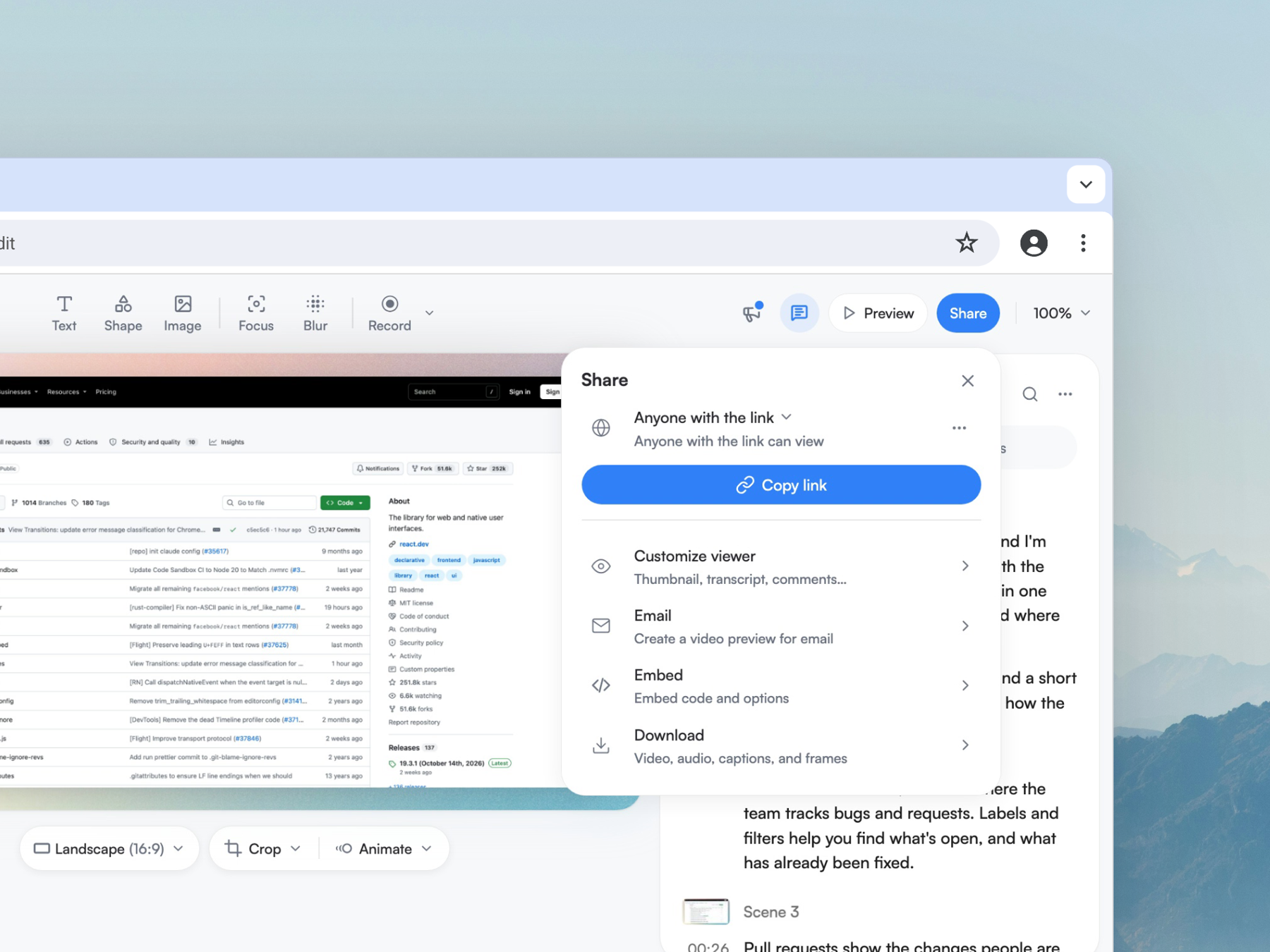Insert an Image from the toolbar

[183, 313]
